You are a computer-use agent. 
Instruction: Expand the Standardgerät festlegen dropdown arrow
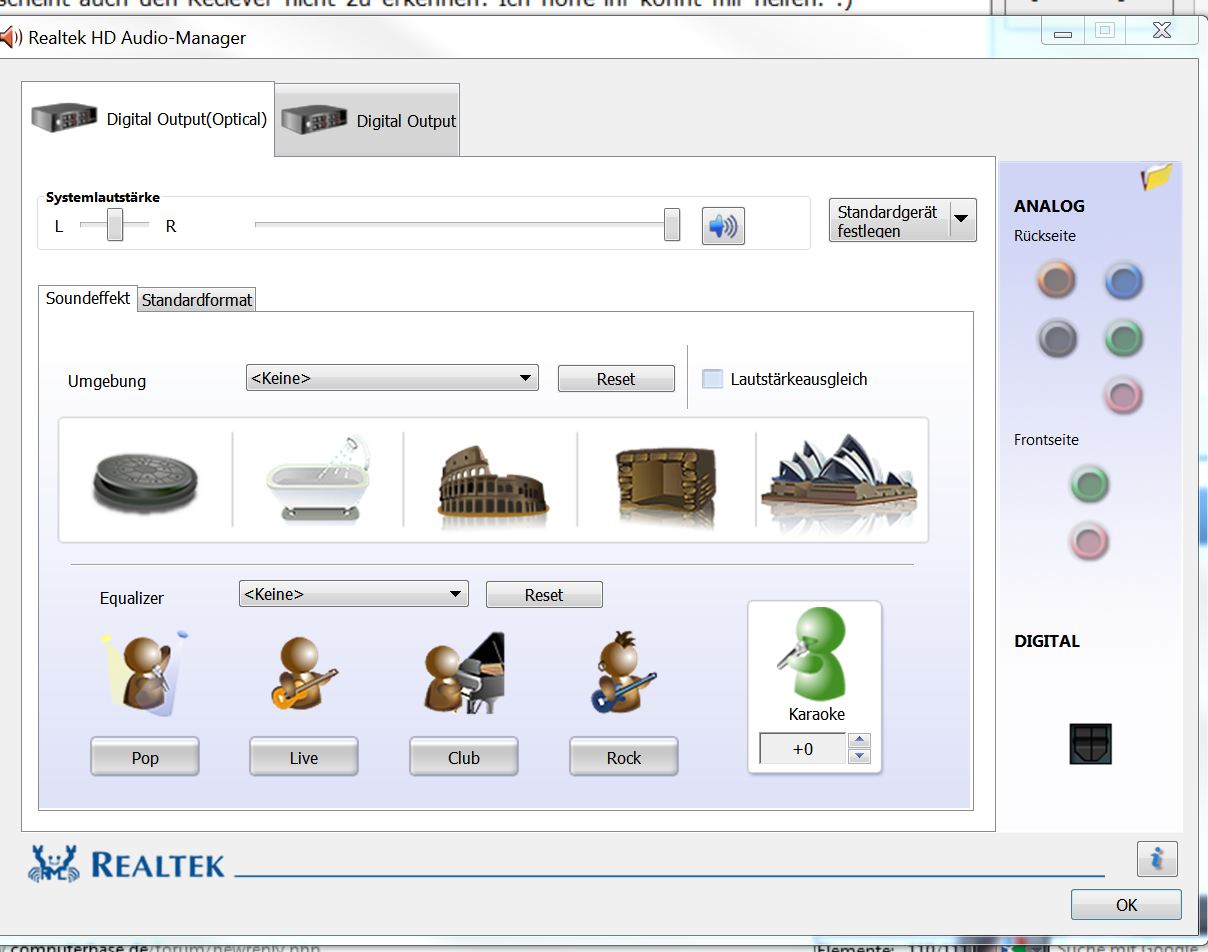[x=962, y=219]
